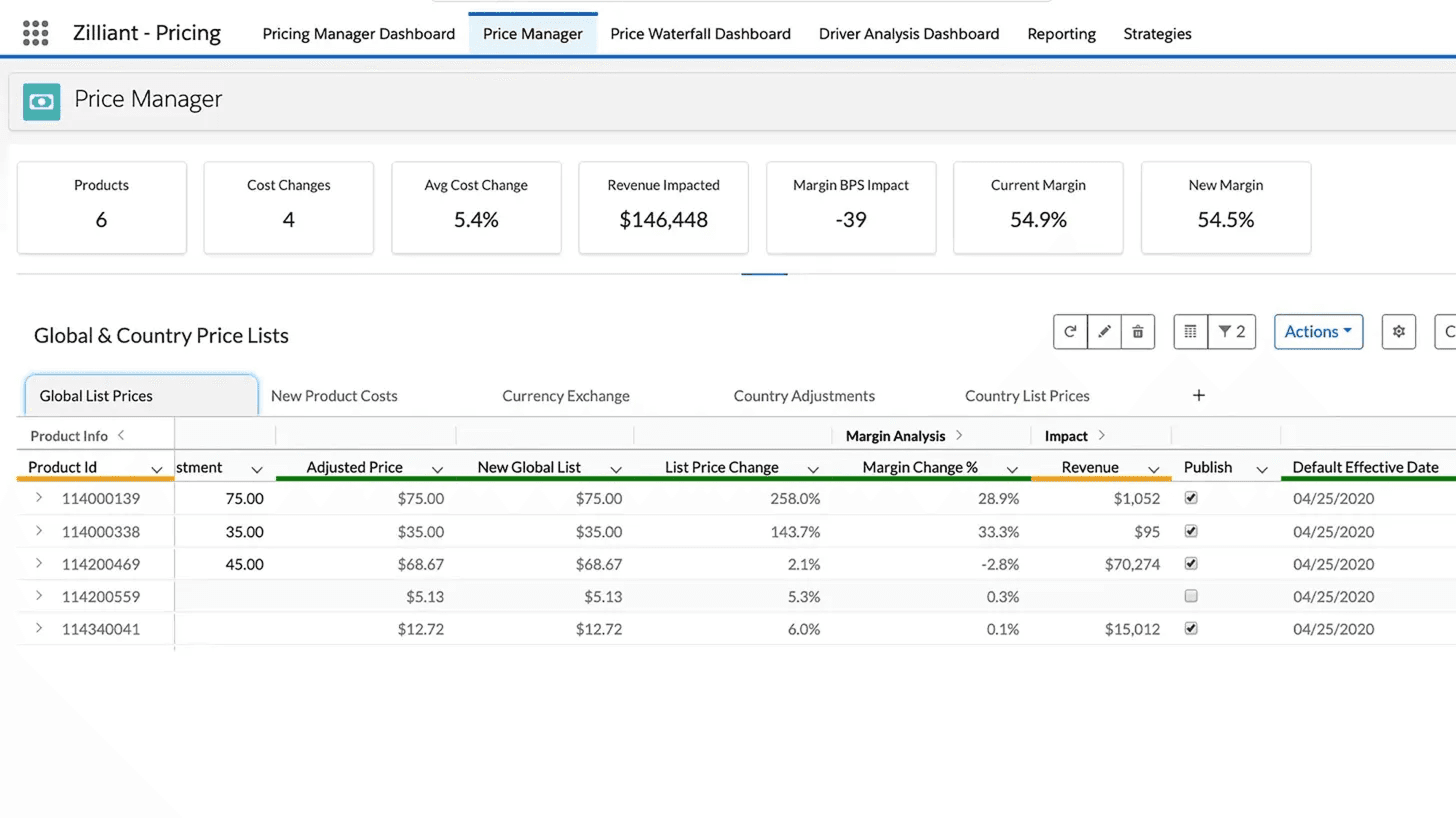Click the Zilliant - Pricing app name

point(147,33)
